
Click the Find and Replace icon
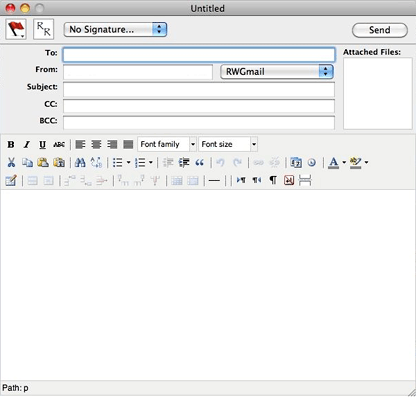coord(96,162)
